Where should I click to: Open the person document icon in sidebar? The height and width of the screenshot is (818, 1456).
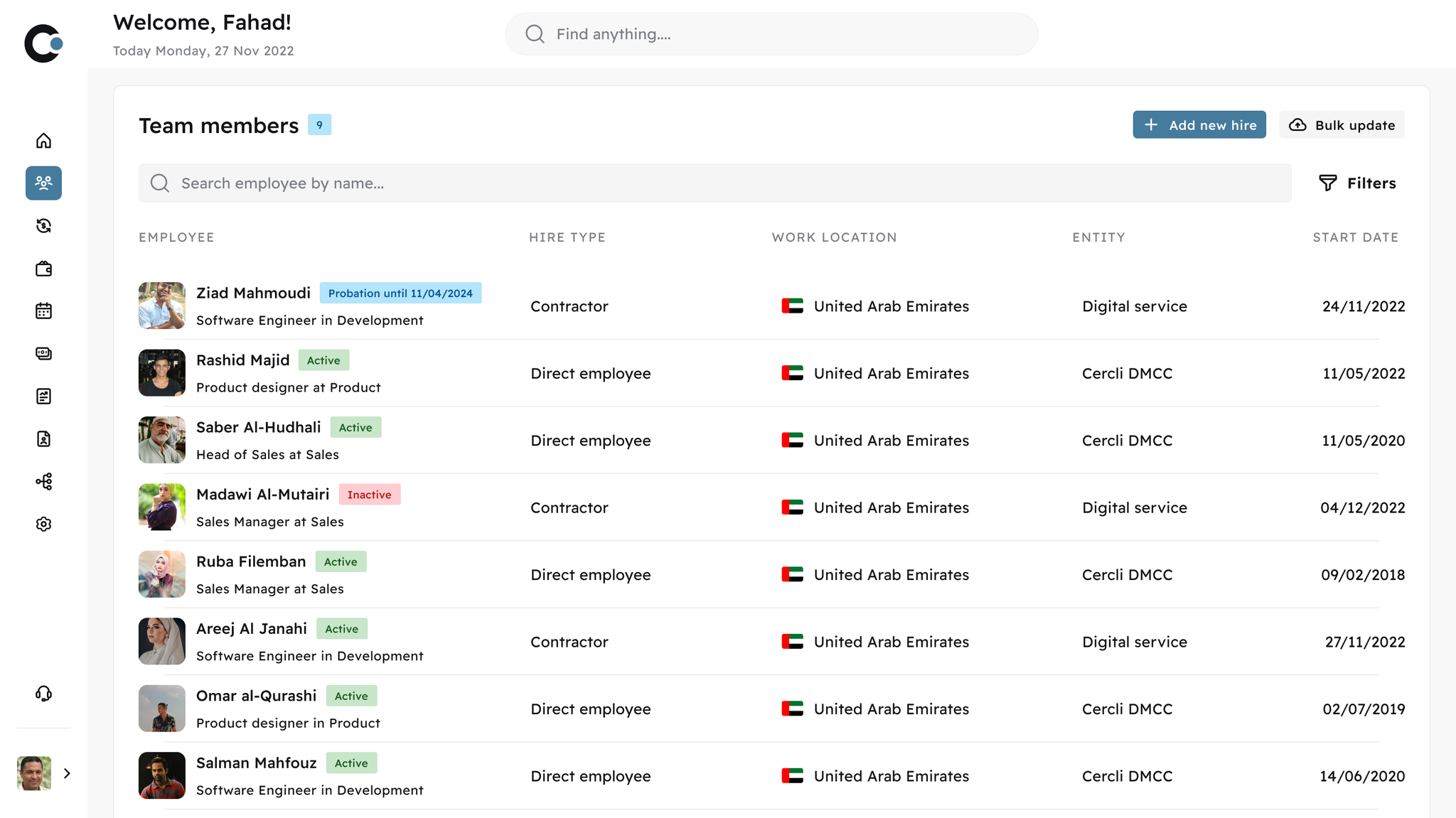[43, 439]
